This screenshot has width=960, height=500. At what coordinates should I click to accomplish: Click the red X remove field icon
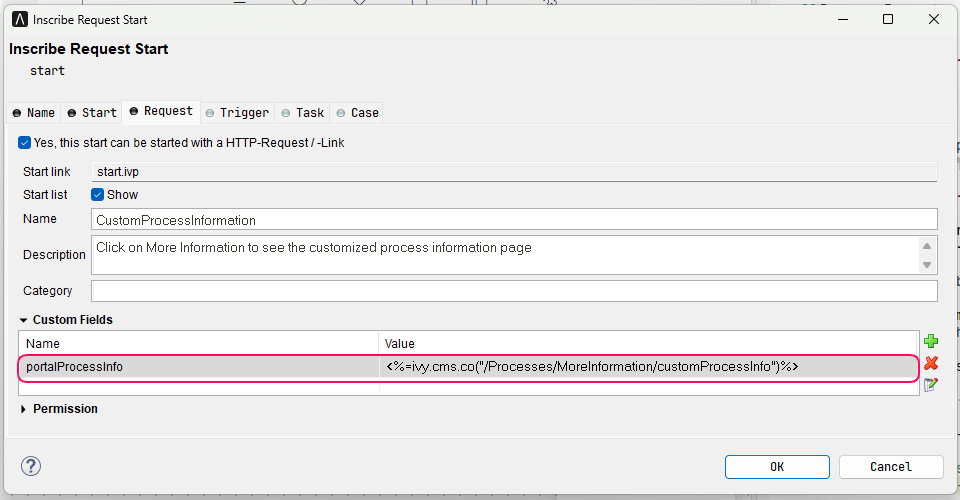(931, 363)
